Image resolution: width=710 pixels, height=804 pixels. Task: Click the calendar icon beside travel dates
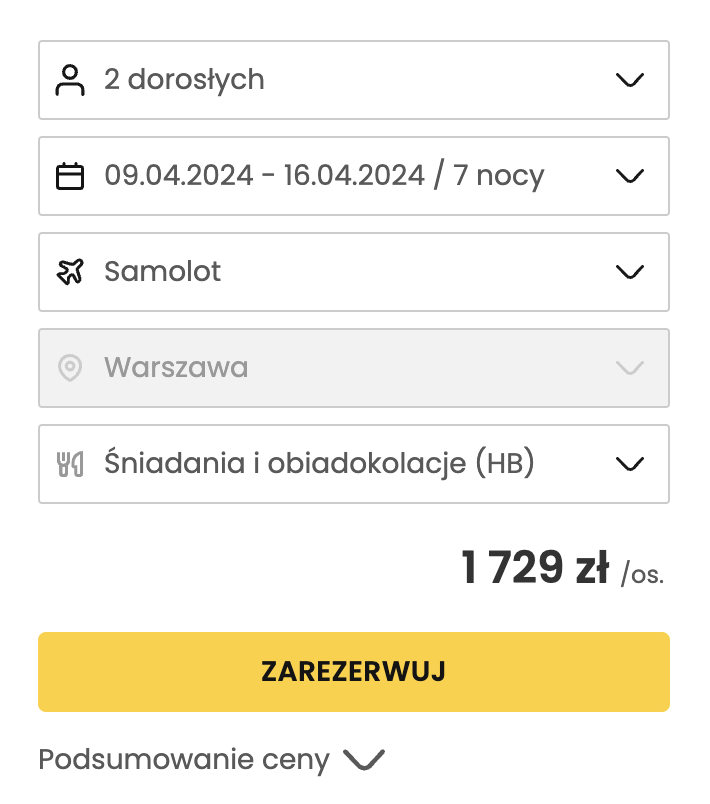70,176
